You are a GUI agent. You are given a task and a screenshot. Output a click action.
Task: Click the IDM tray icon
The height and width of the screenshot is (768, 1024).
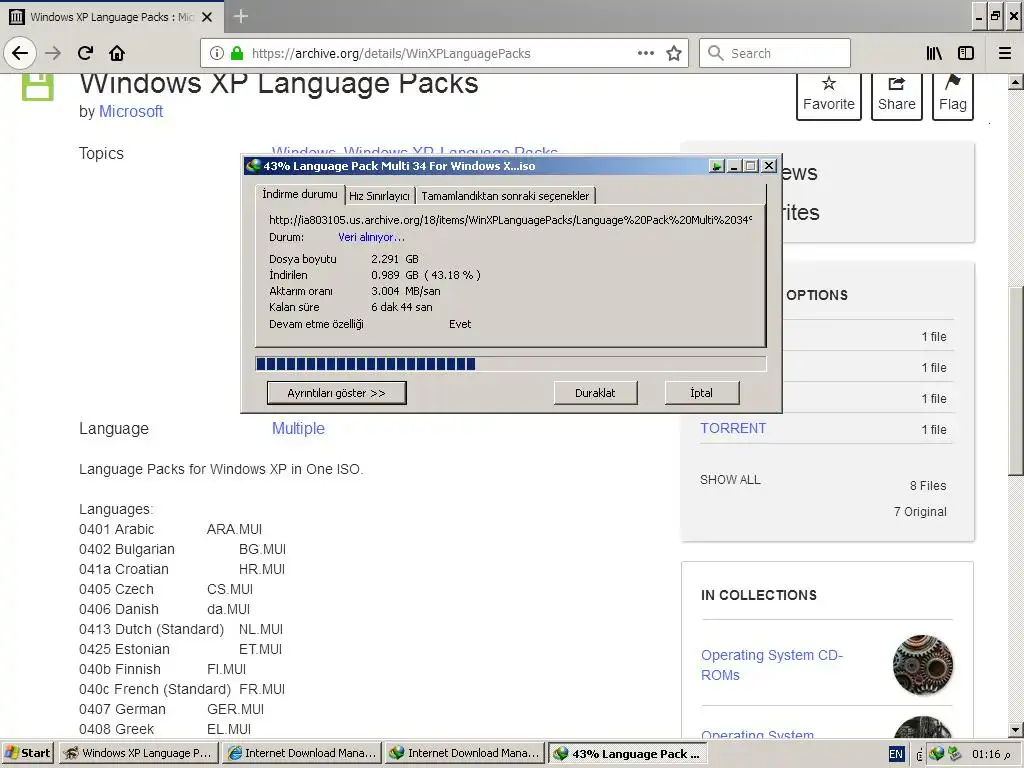pos(937,754)
